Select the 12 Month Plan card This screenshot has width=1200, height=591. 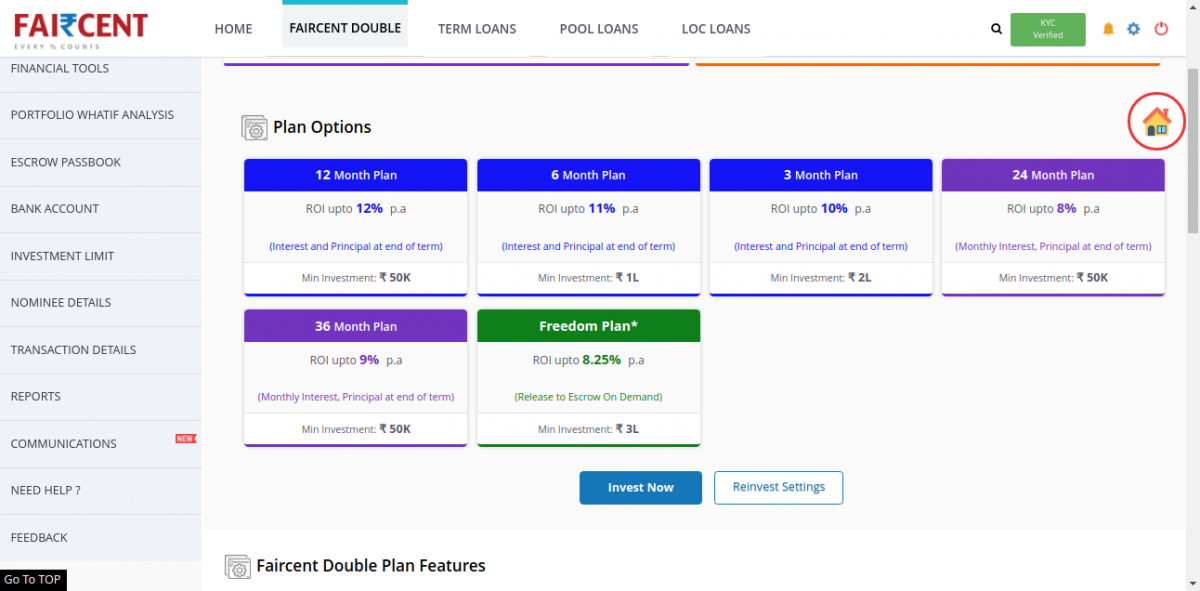coord(355,227)
